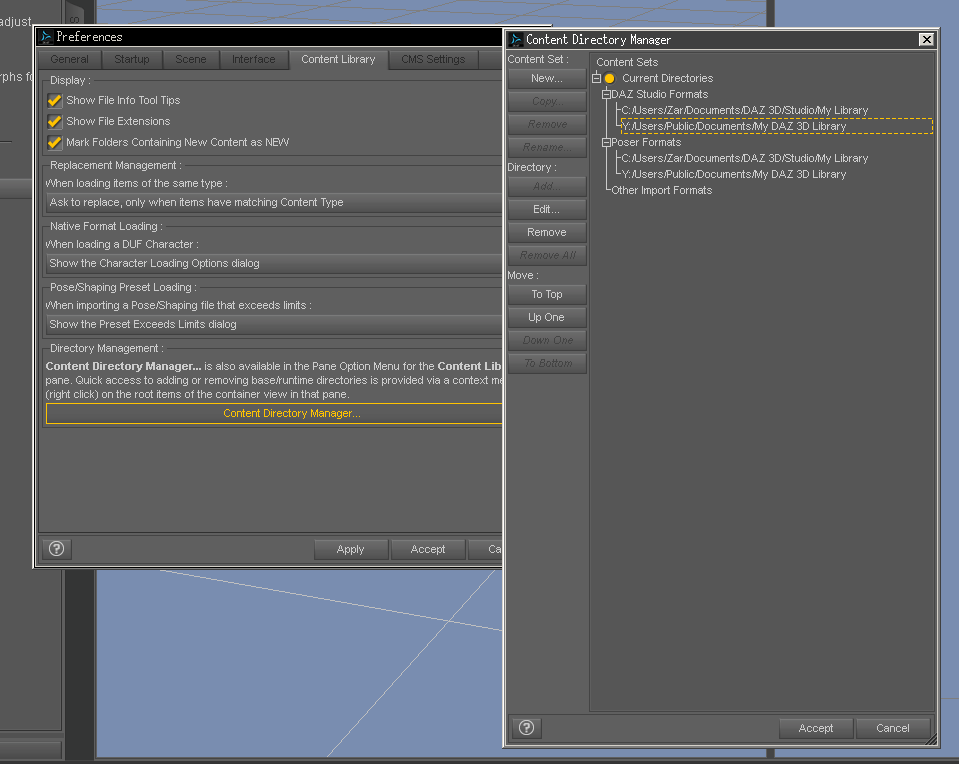Click Accept in the Preferences dialog
The height and width of the screenshot is (764, 959).
click(428, 549)
